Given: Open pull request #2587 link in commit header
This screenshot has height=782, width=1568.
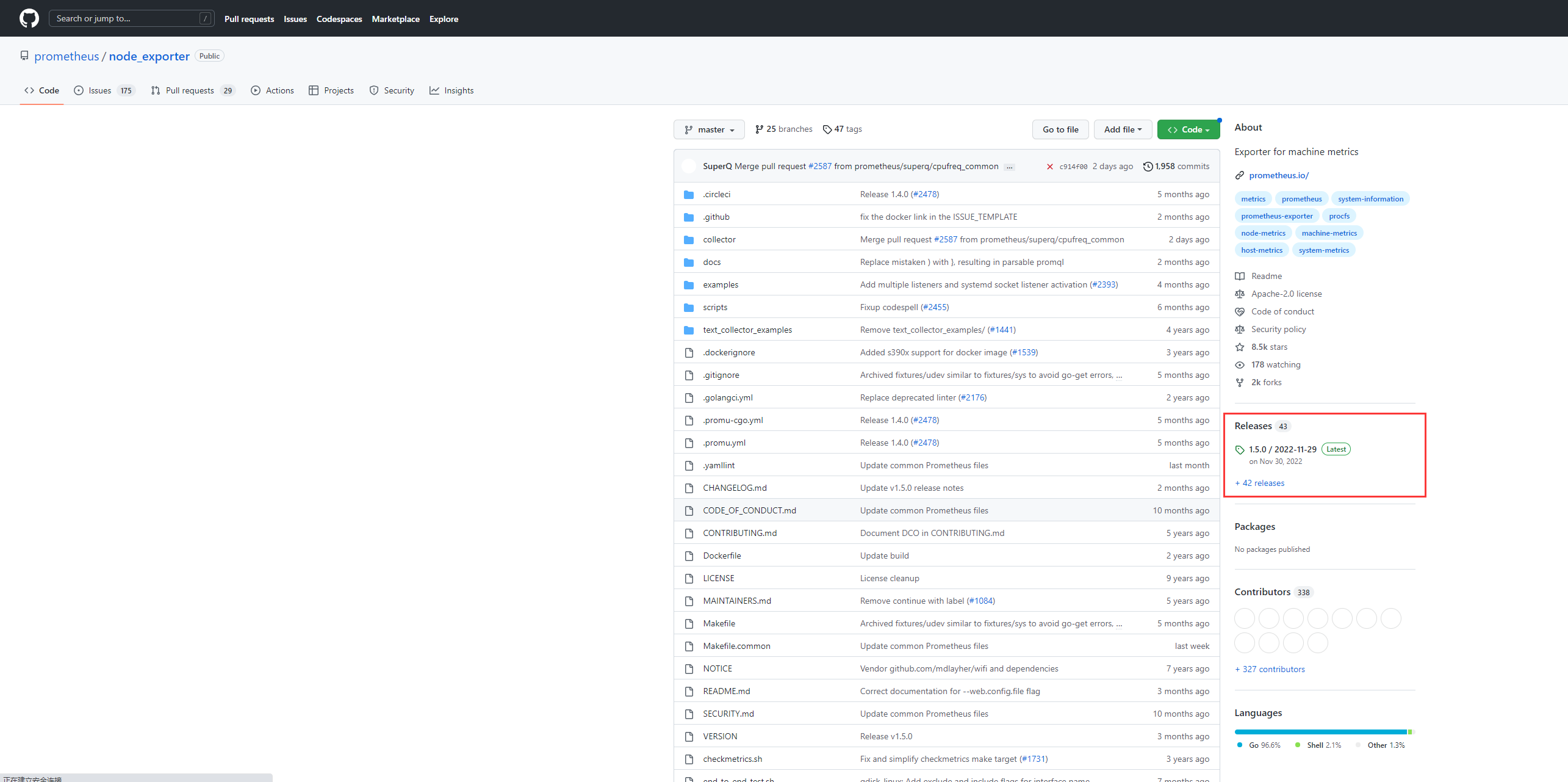Looking at the screenshot, I should (x=819, y=166).
